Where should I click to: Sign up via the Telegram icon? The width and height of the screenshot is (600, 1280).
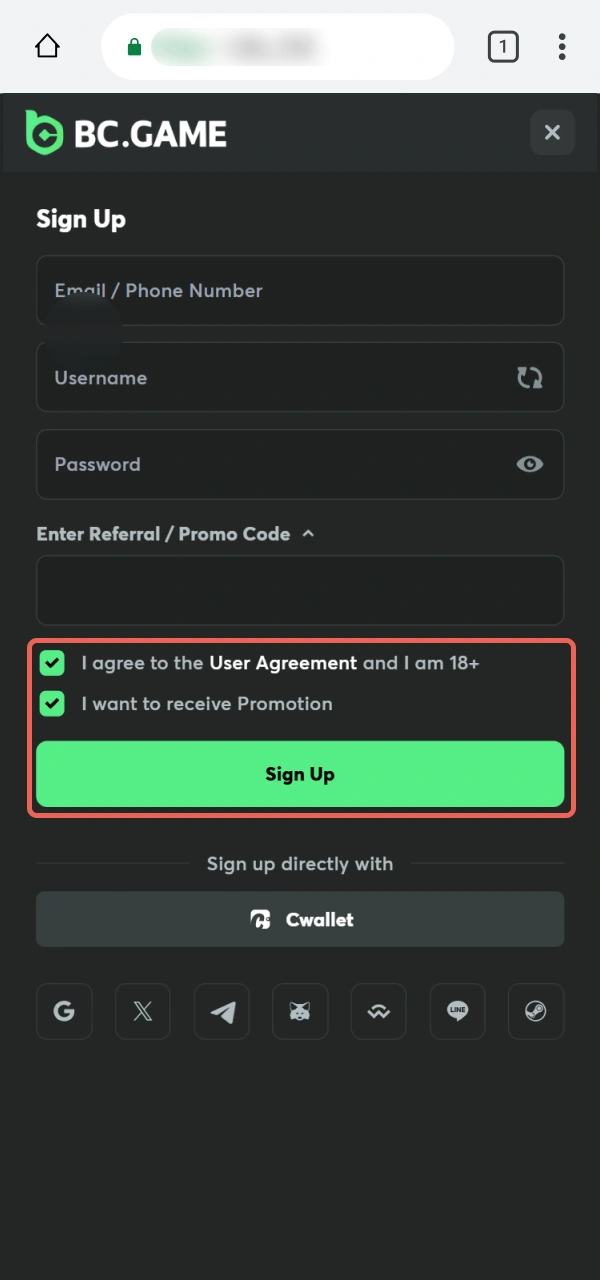[221, 1011]
